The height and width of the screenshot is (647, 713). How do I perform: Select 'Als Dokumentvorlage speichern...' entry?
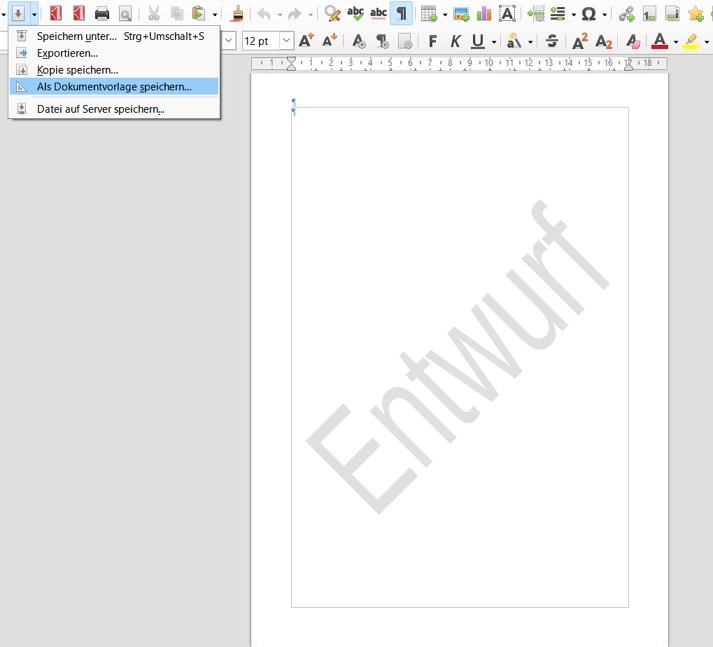[x=114, y=86]
